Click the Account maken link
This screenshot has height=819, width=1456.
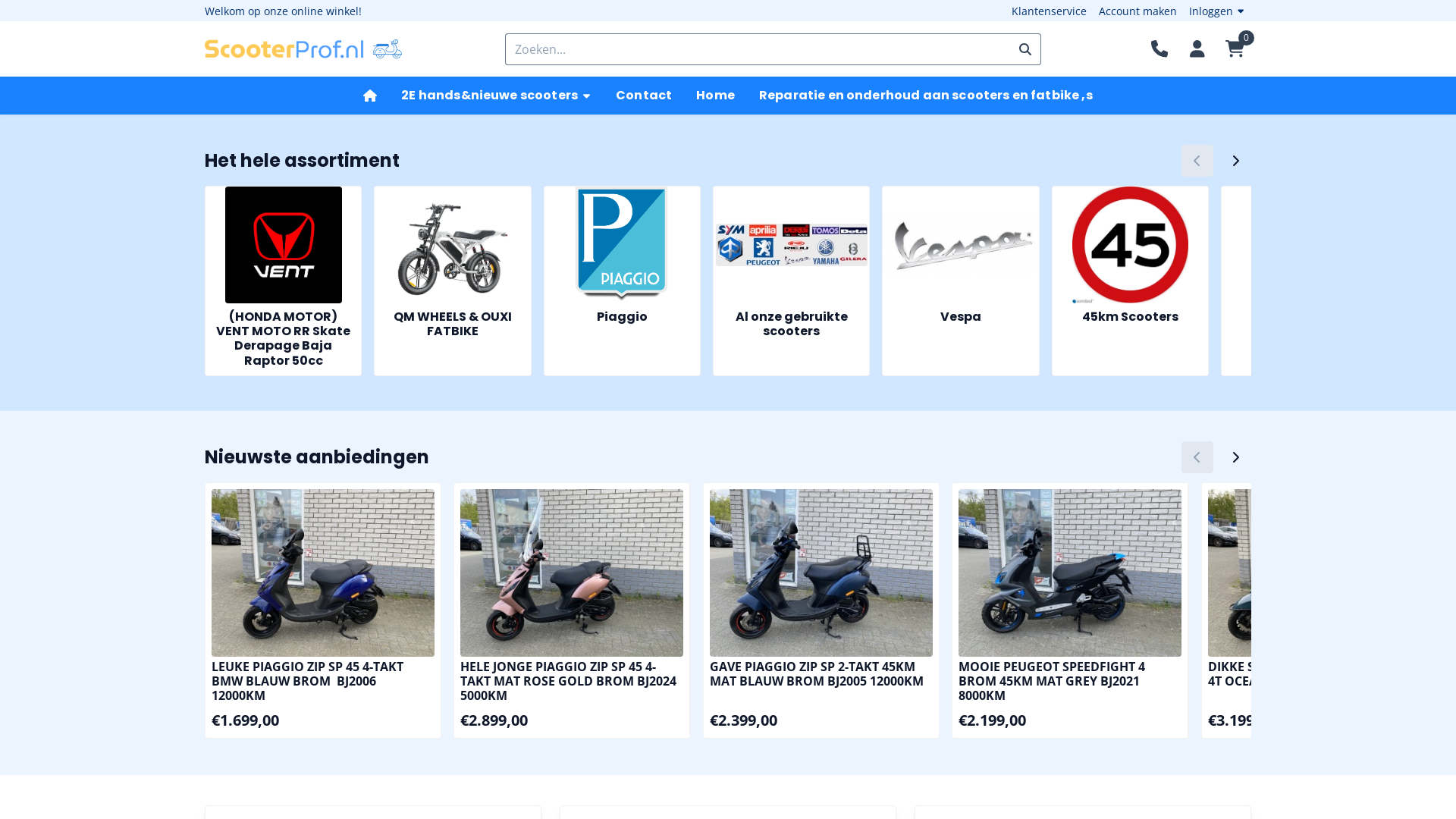click(1137, 11)
